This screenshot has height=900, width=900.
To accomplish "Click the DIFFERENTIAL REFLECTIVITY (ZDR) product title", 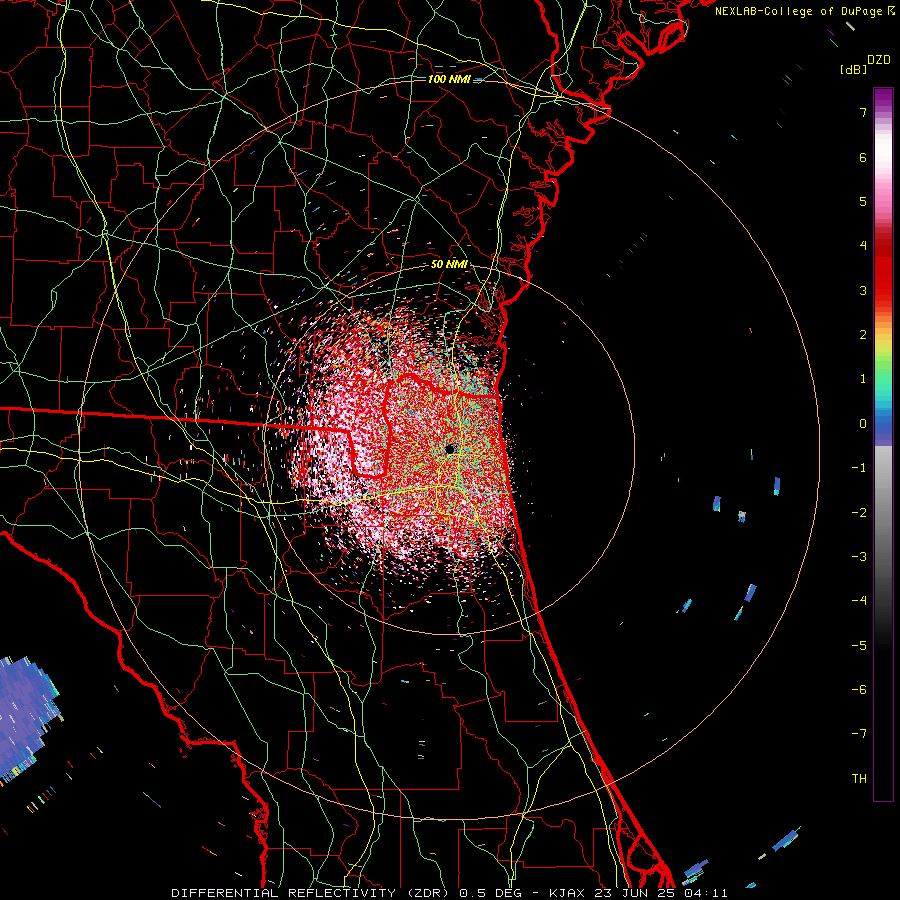I will [312, 893].
